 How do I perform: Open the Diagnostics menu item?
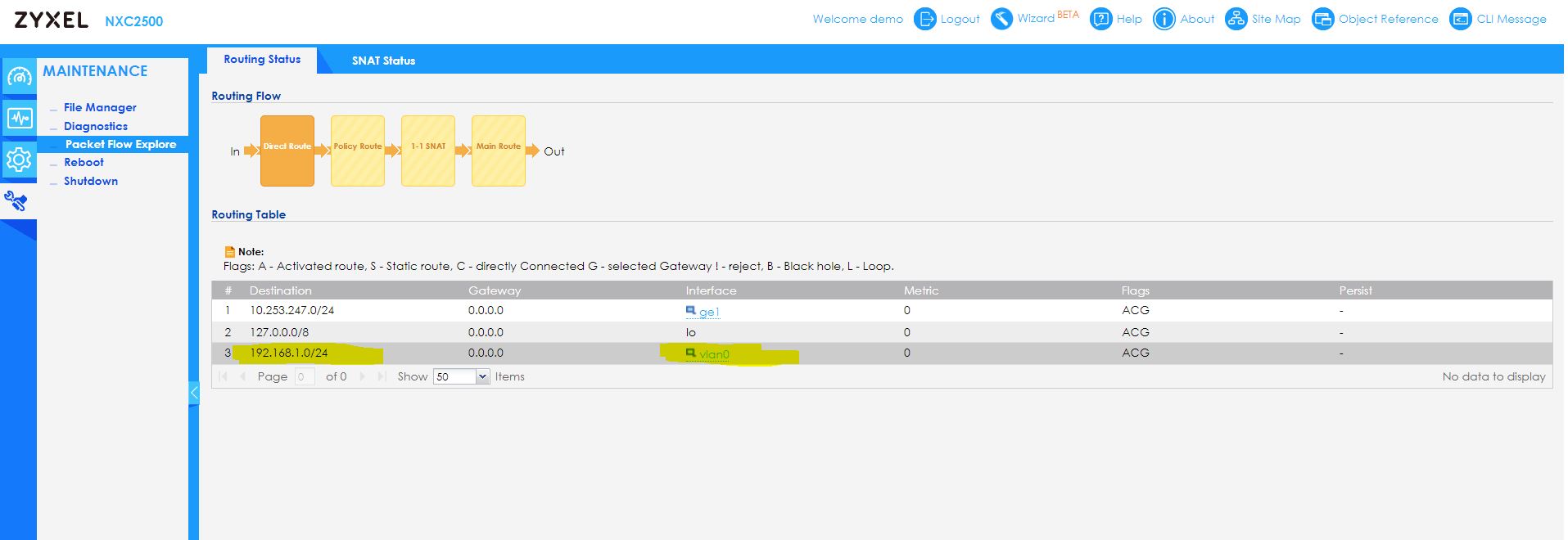click(x=96, y=126)
